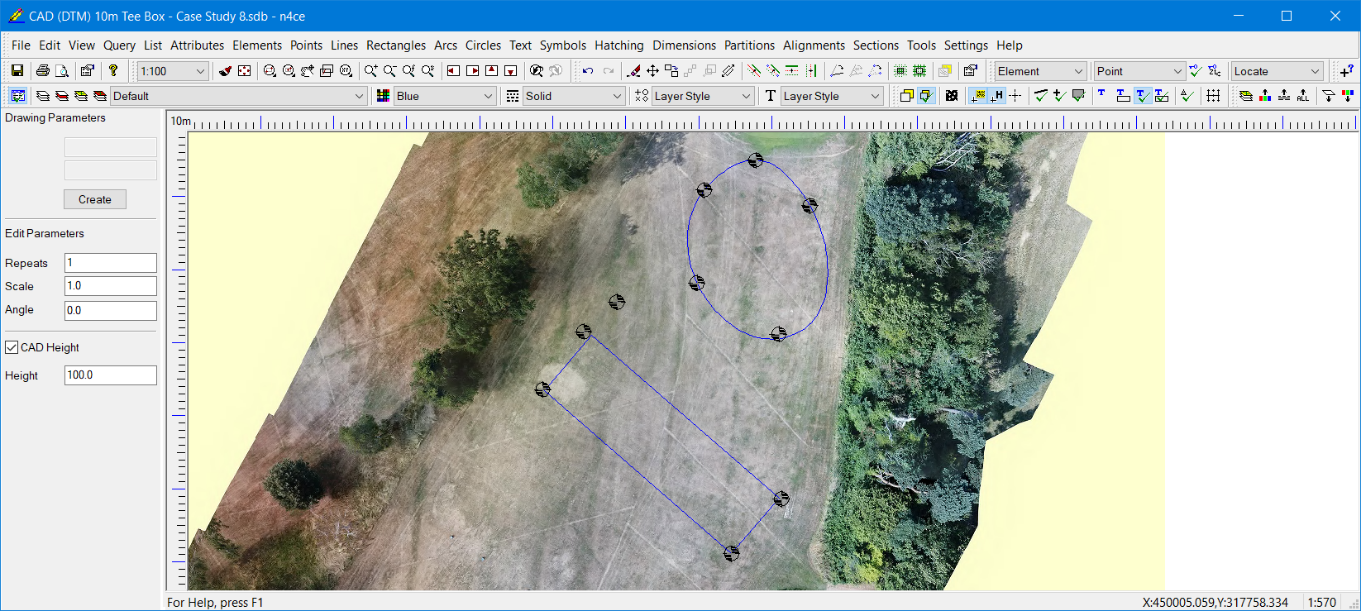Open the Element selection dropdown
The width and height of the screenshot is (1361, 611).
click(x=1040, y=71)
